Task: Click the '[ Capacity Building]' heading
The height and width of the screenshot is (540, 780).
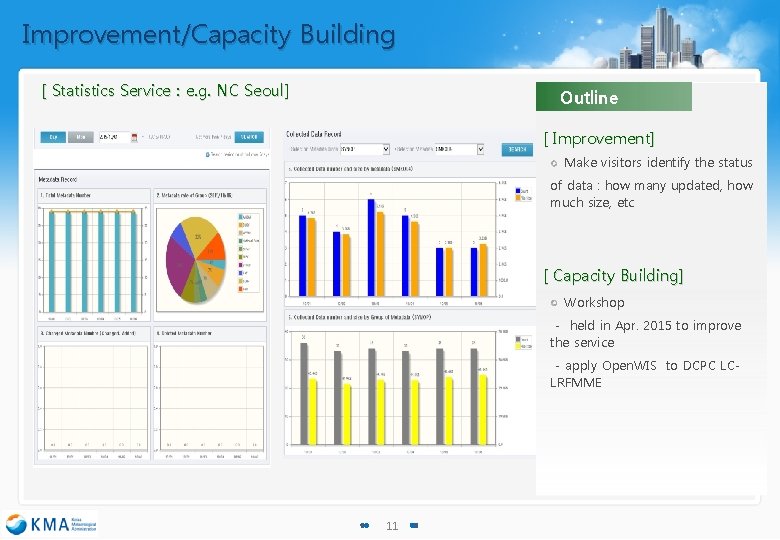Action: click(x=613, y=275)
